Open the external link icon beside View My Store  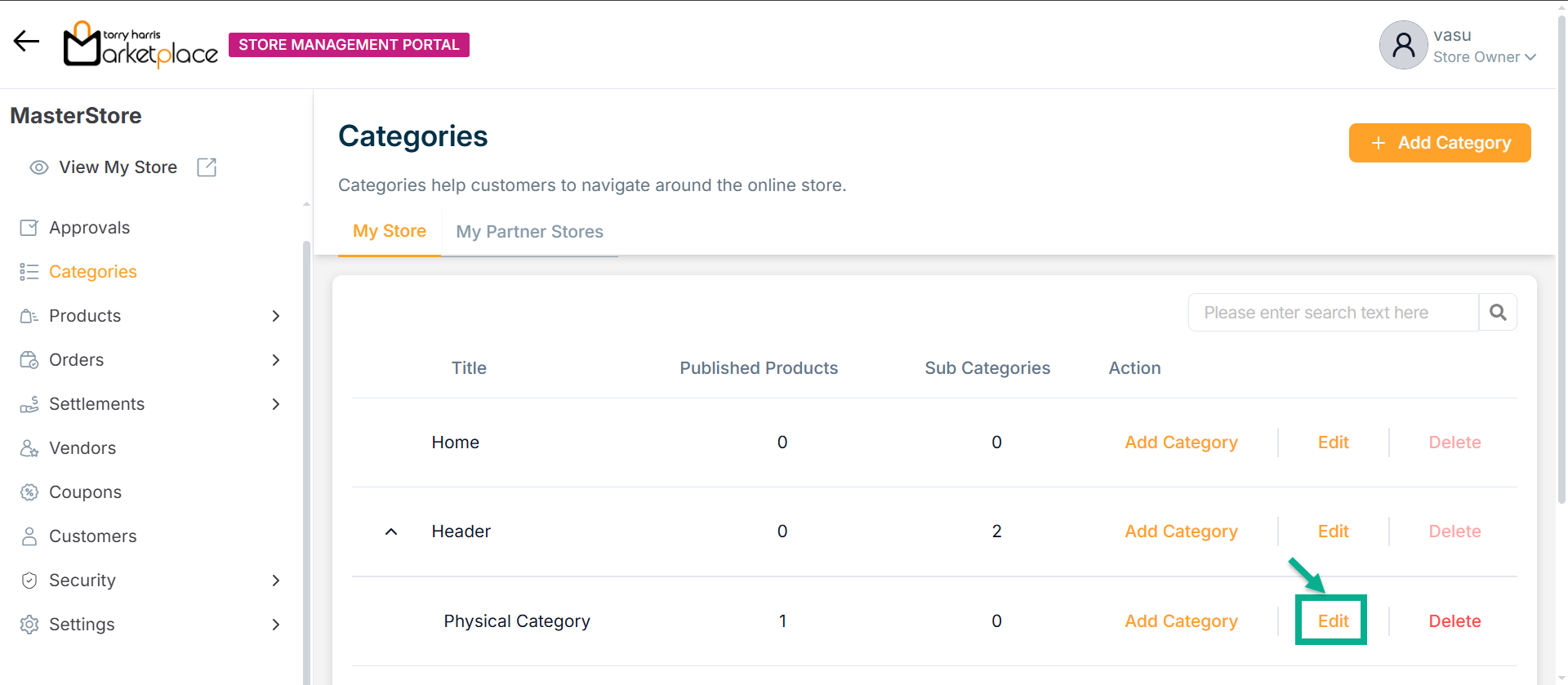(207, 167)
